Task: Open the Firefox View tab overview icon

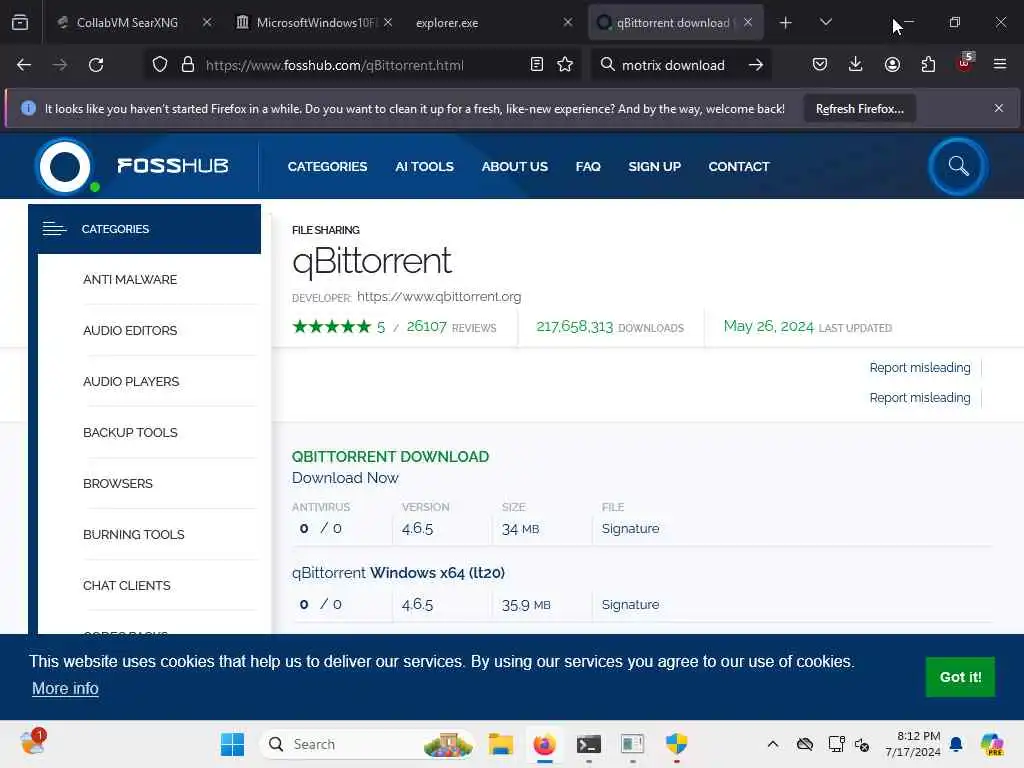Action: coord(20,22)
